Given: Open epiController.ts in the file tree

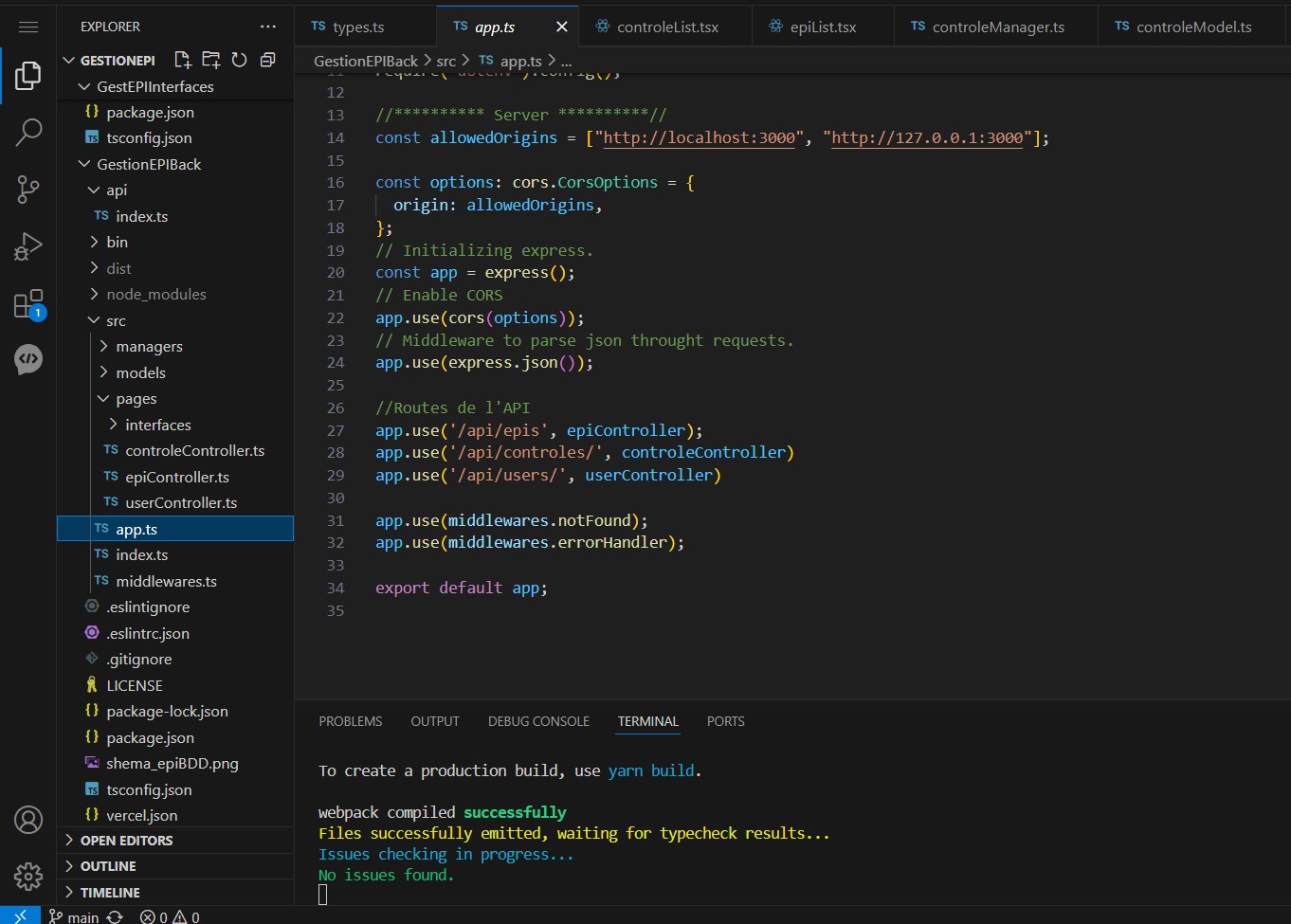Looking at the screenshot, I should (175, 477).
